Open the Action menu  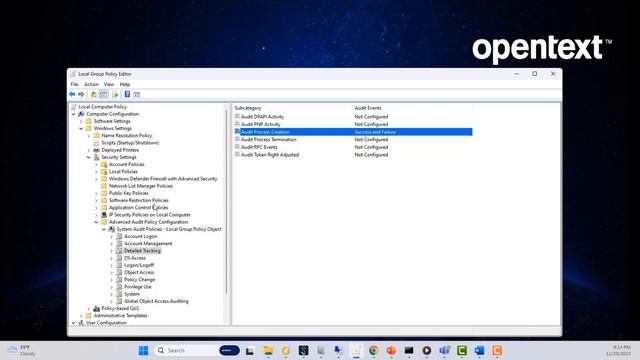pyautogui.click(x=91, y=84)
